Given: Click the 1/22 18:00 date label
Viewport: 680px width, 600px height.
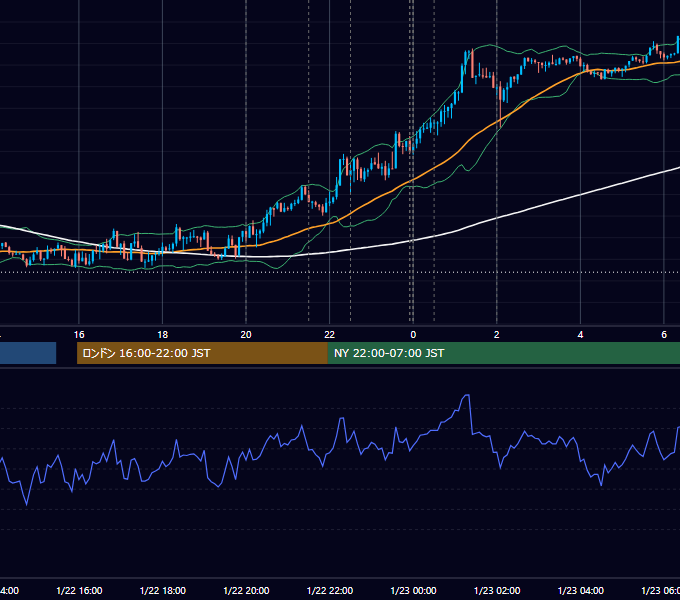Looking at the screenshot, I should point(163,590).
